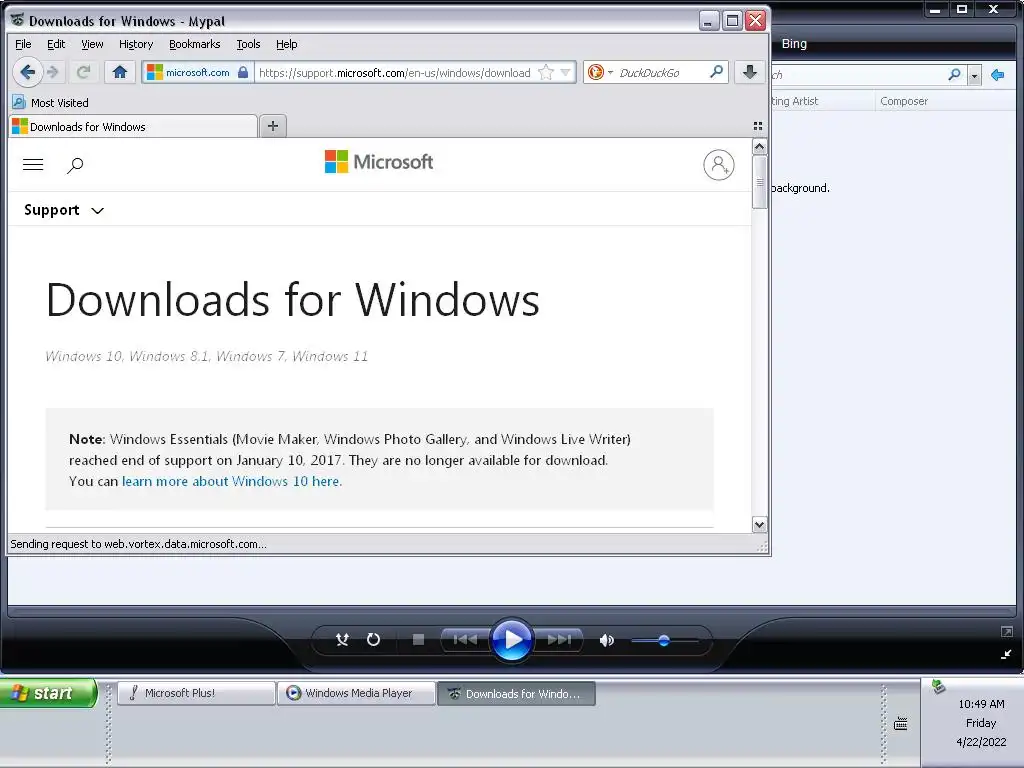This screenshot has height=768, width=1024.
Task: Toggle repeat in Windows Media Player
Action: click(x=373, y=639)
